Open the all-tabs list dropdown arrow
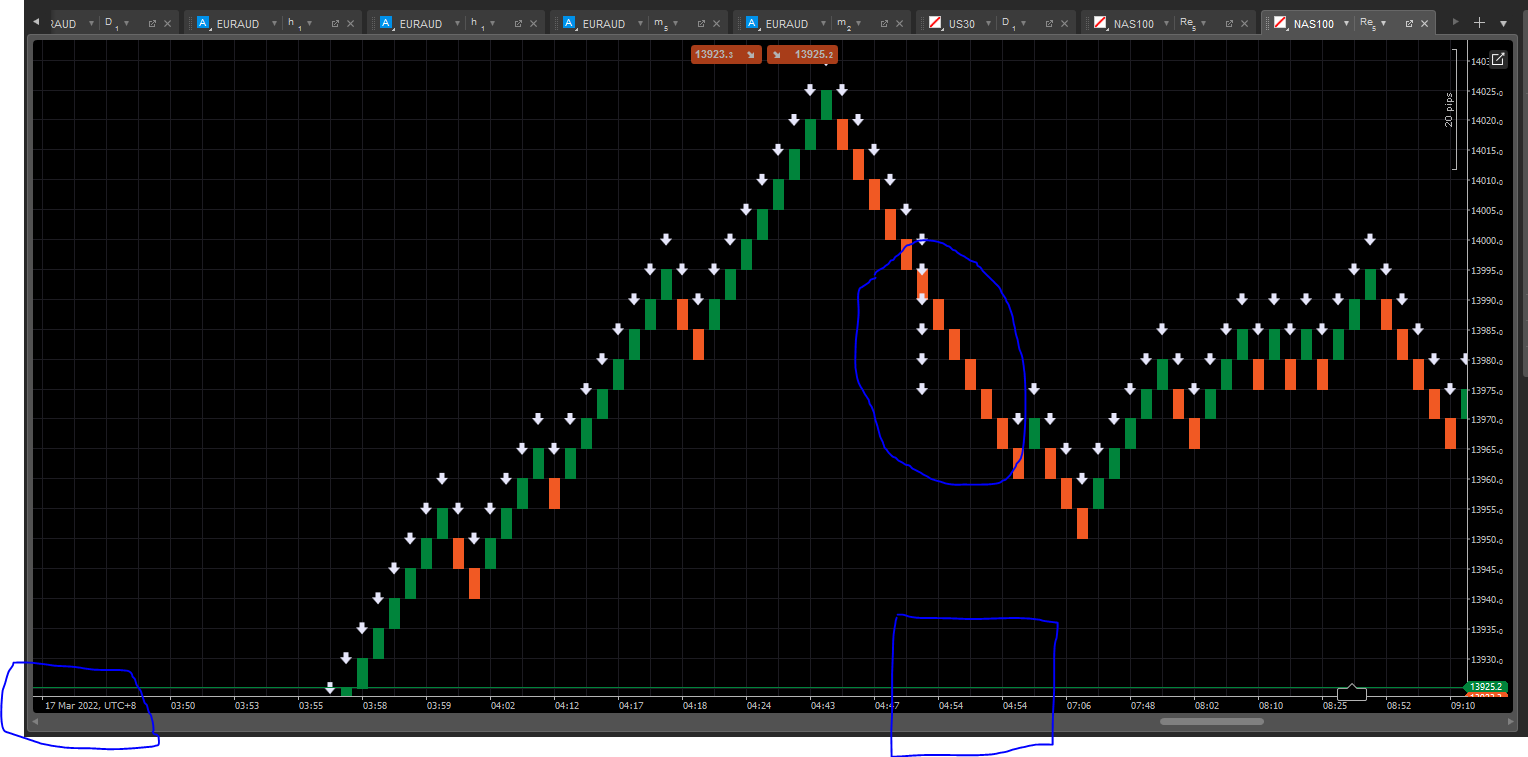This screenshot has height=757, width=1528. pyautogui.click(x=1503, y=23)
